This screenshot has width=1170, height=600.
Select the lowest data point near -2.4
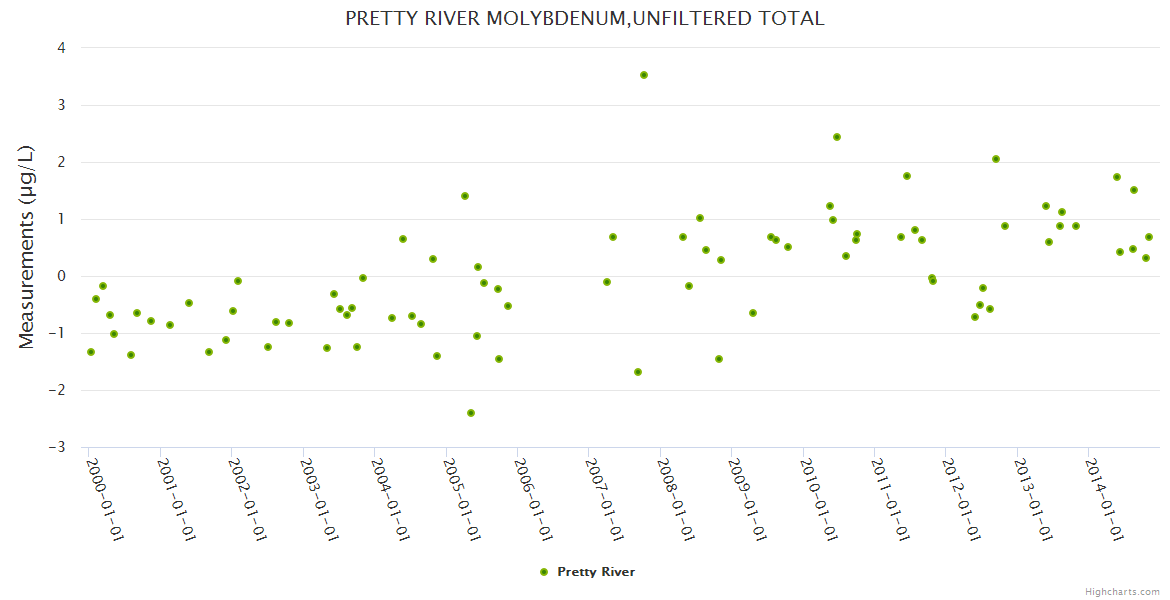coord(471,413)
